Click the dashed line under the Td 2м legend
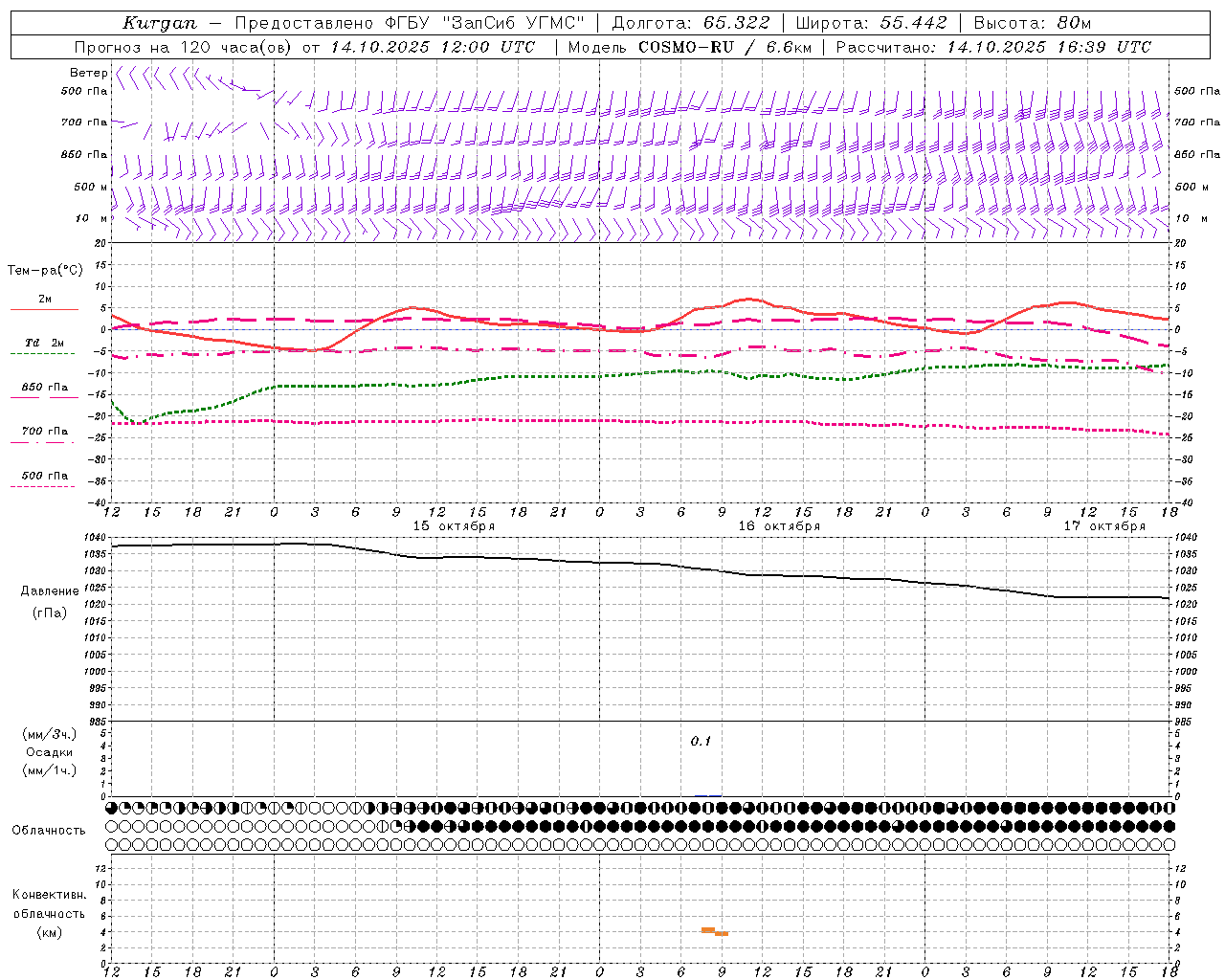1225x980 pixels. (42, 354)
